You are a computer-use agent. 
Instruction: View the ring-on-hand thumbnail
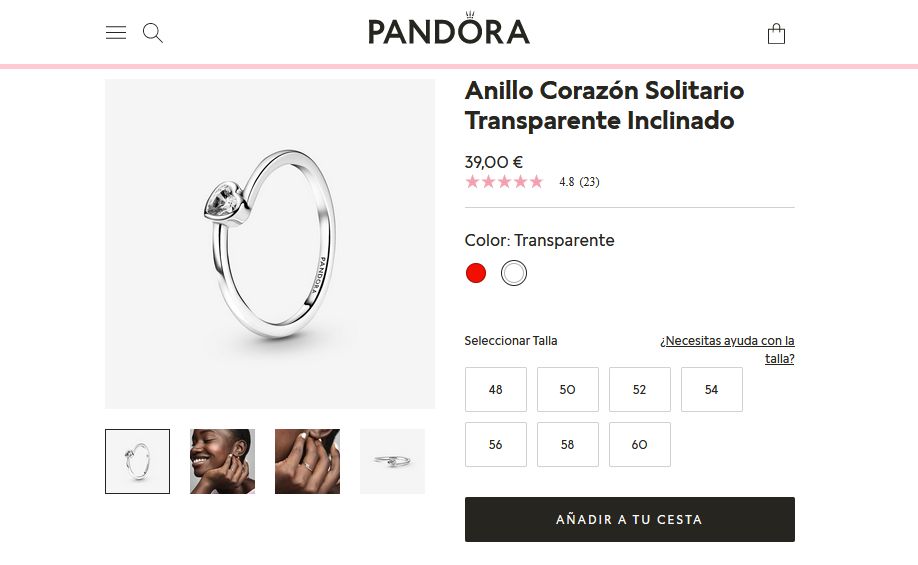pyautogui.click(x=307, y=461)
